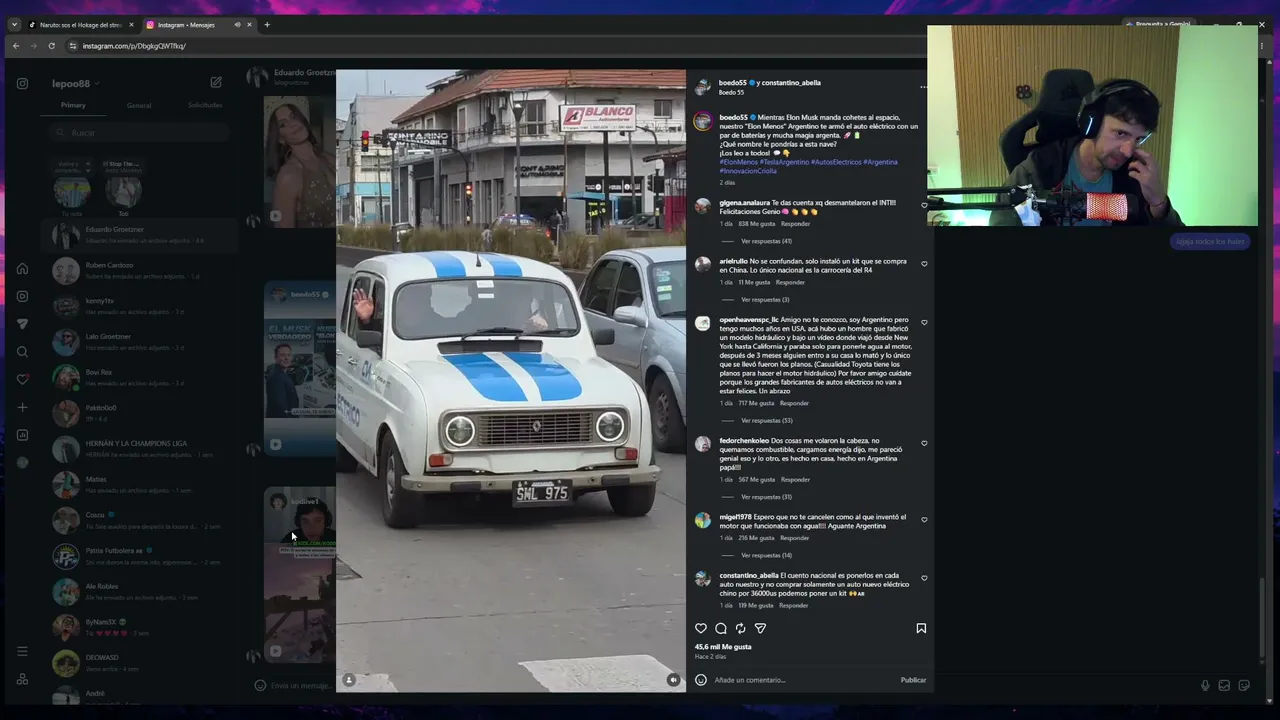Switch to the General inbox tab

[139, 105]
